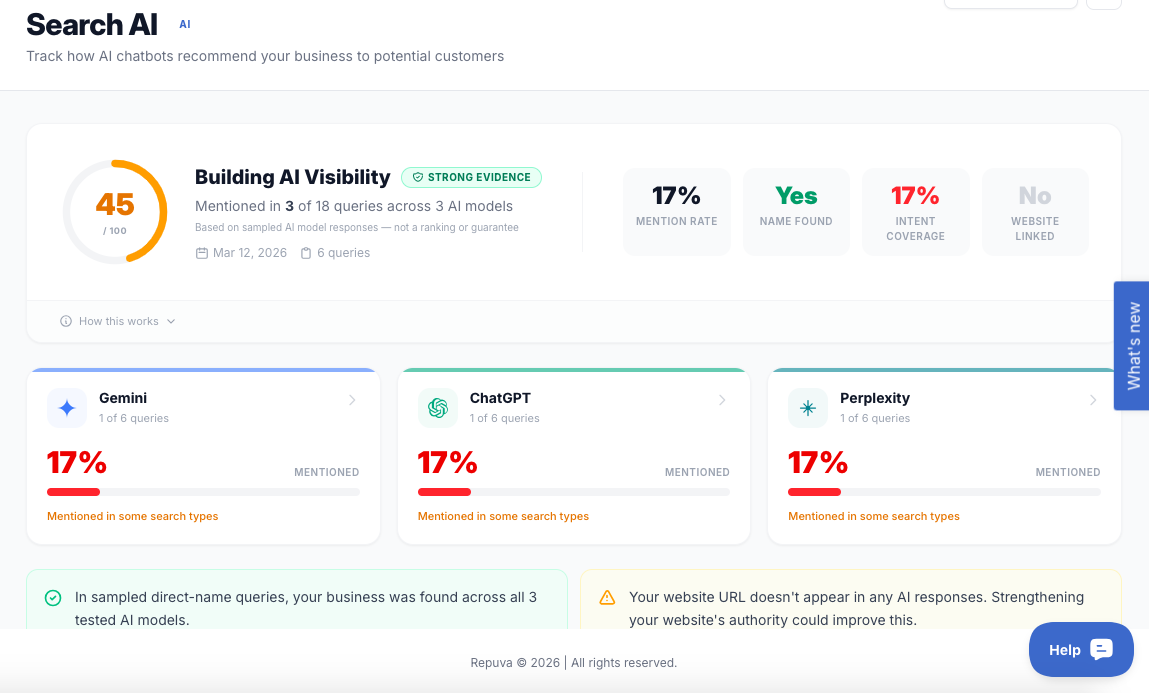The image size is (1149, 693).
Task: Click the ChatGPT logo icon
Action: [x=437, y=408]
